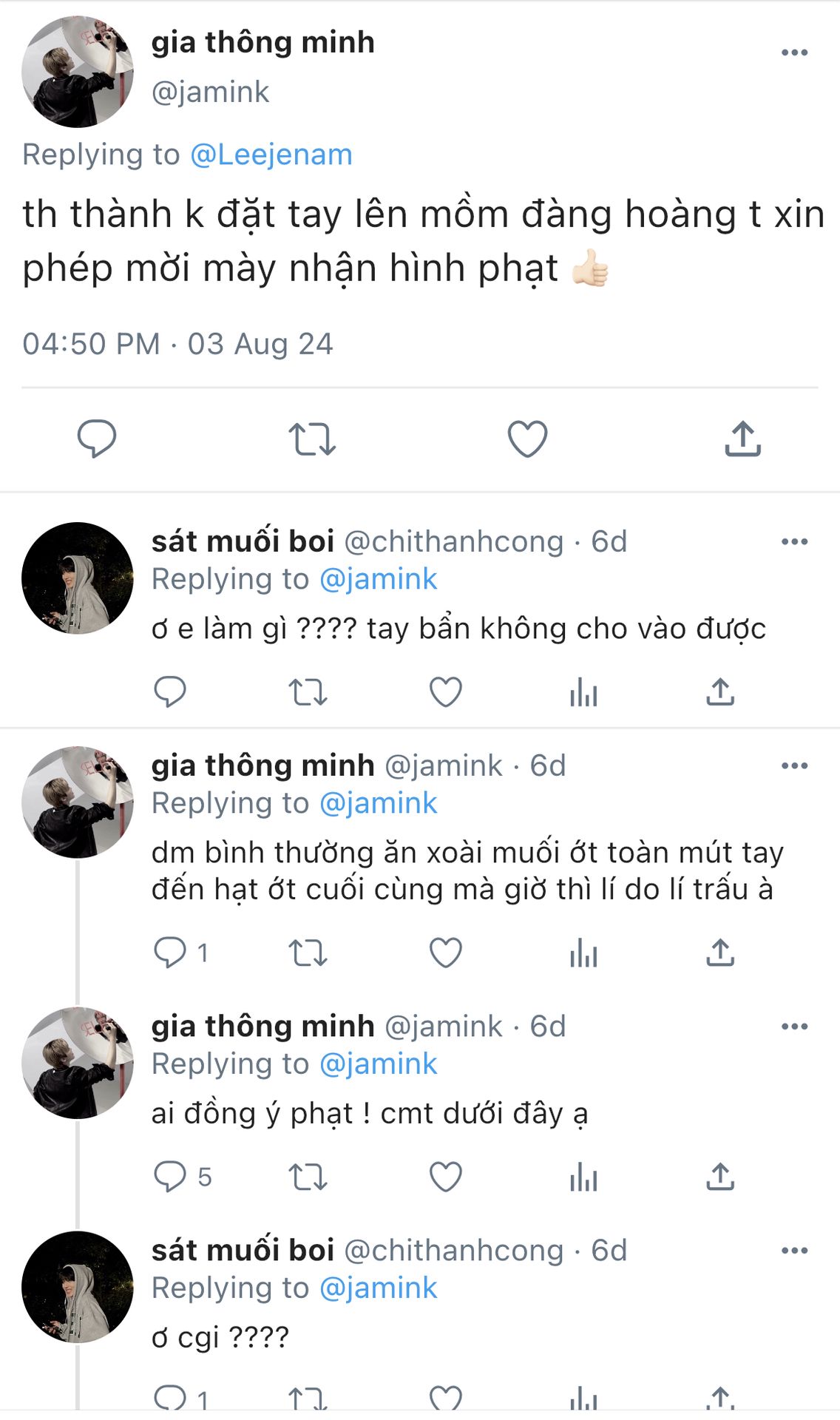
Task: Like the 'ăn xoài muối ớt' reply
Action: coord(446,953)
